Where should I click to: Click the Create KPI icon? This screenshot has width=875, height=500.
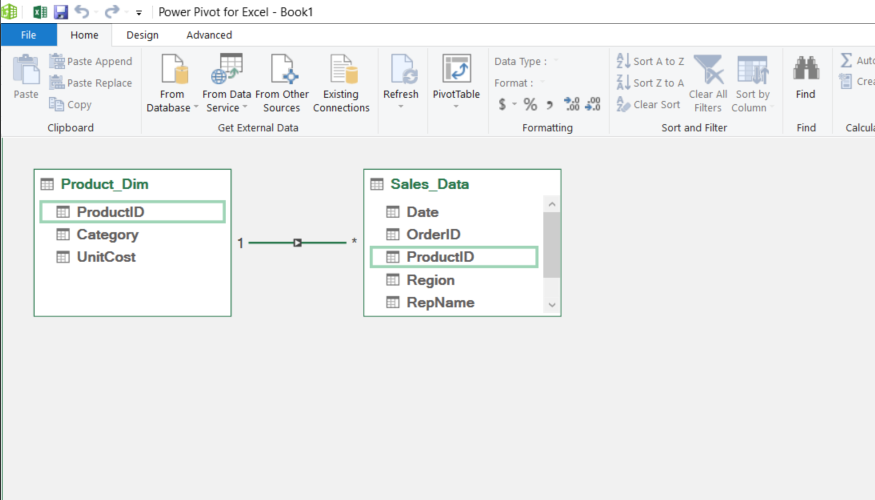(846, 82)
